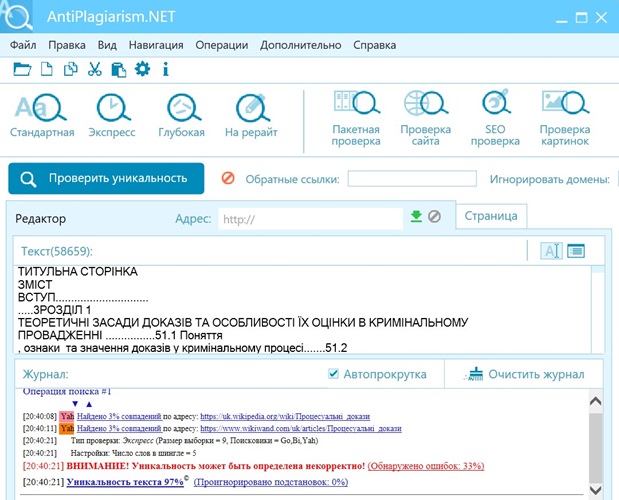Click 'Настройки: Число слов в шингле = 5' line
The image size is (619, 500).
(x=133, y=453)
